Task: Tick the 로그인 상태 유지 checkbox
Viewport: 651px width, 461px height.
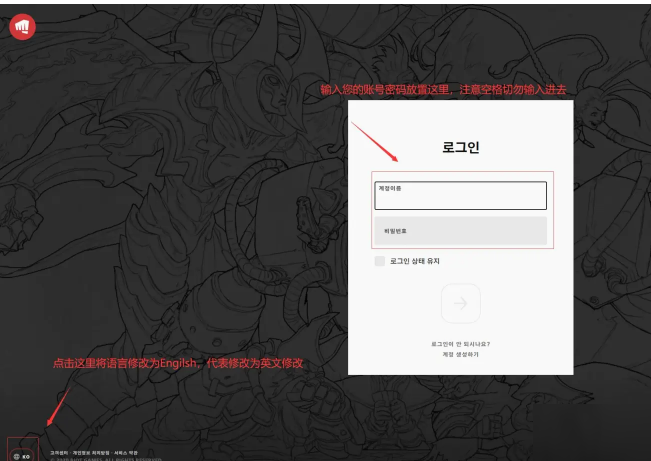Action: point(380,261)
